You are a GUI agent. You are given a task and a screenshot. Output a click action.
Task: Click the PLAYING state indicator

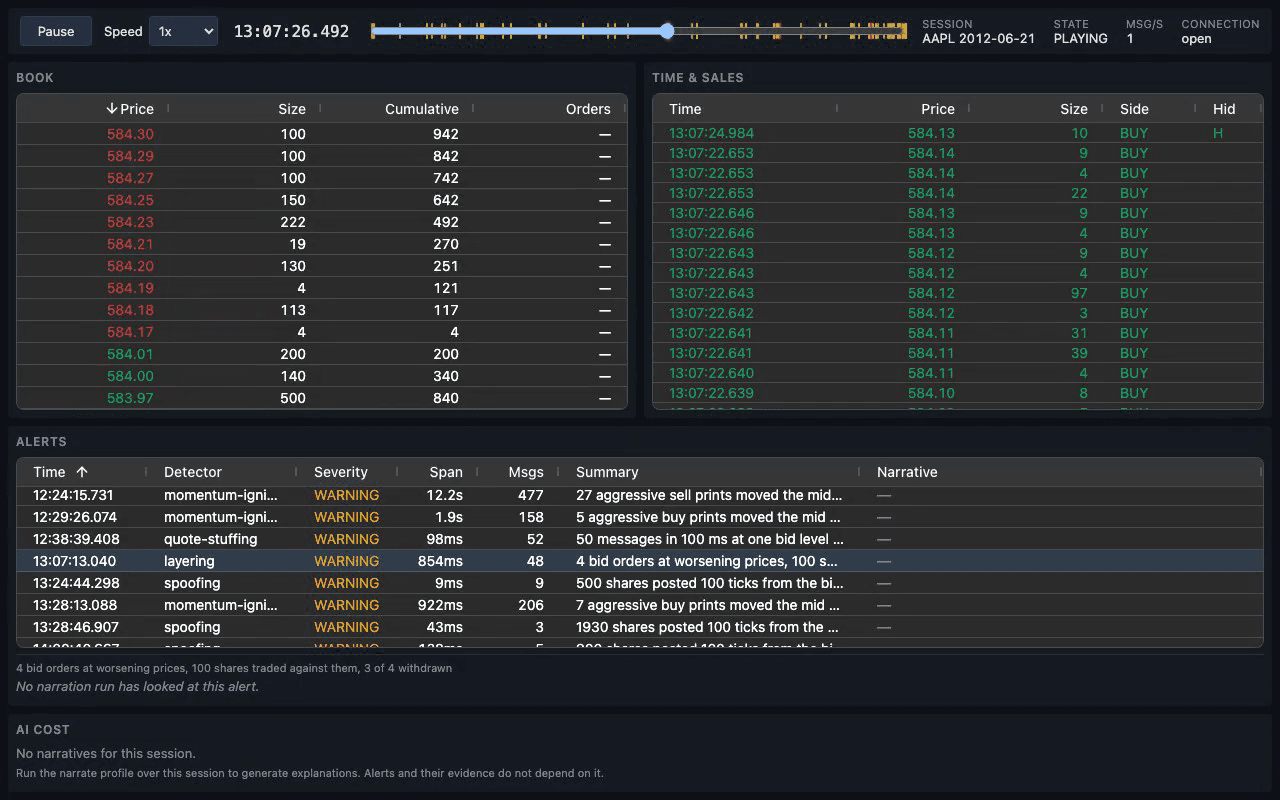coord(1080,39)
